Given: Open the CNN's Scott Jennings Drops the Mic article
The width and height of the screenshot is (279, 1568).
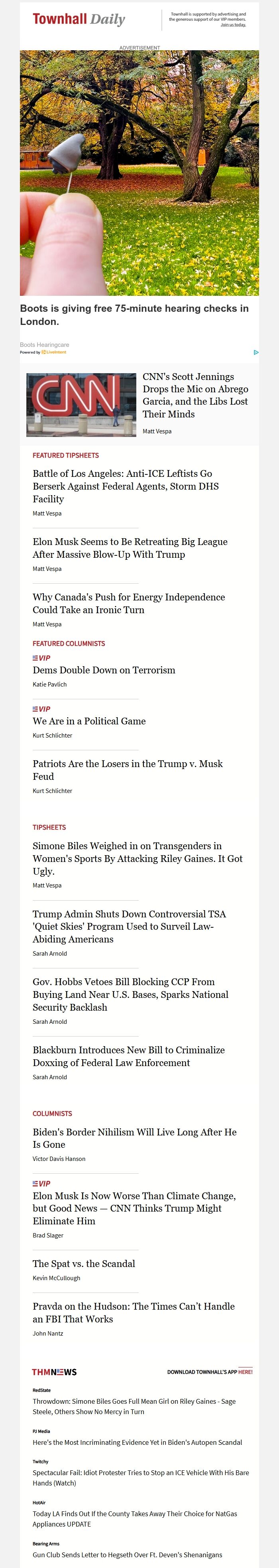Looking at the screenshot, I should click(x=196, y=395).
